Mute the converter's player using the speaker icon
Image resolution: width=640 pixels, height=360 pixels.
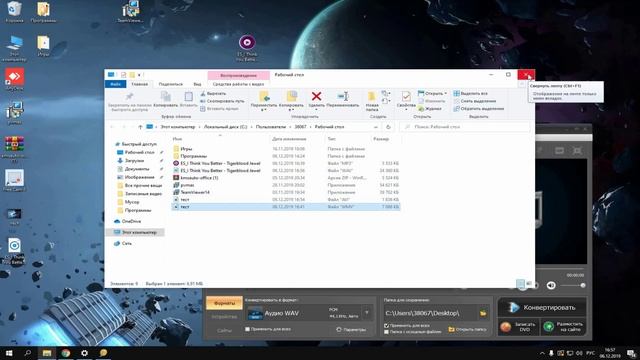551,285
